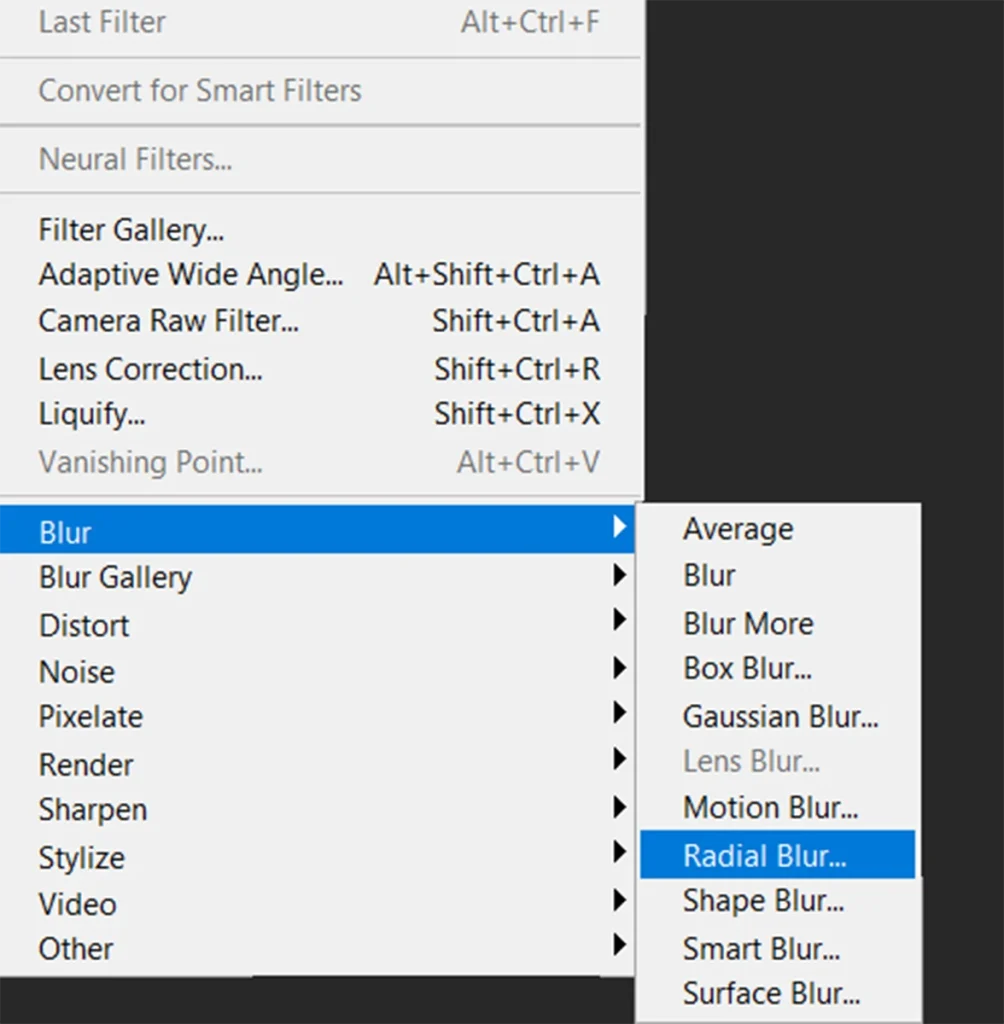Image resolution: width=1004 pixels, height=1024 pixels.
Task: Select Surface Blur filter
Action: coord(771,994)
